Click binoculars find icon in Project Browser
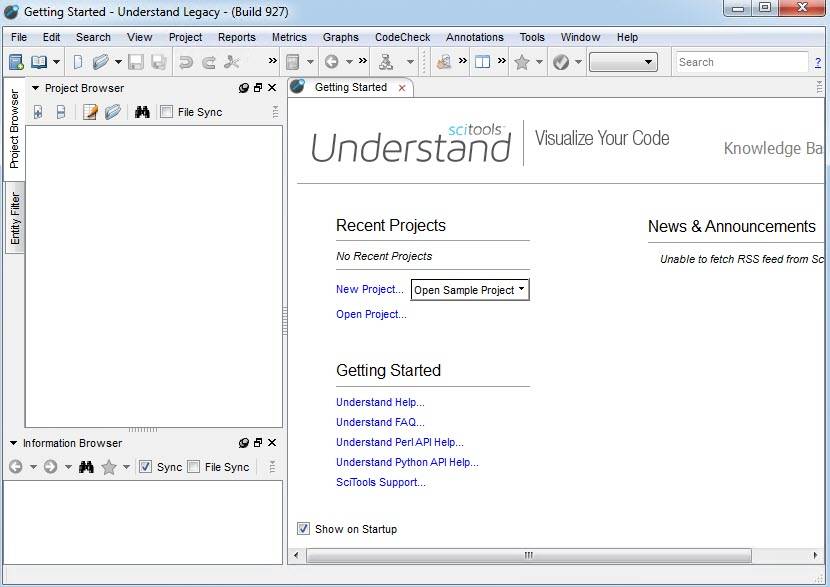The height and width of the screenshot is (587, 830). (142, 112)
